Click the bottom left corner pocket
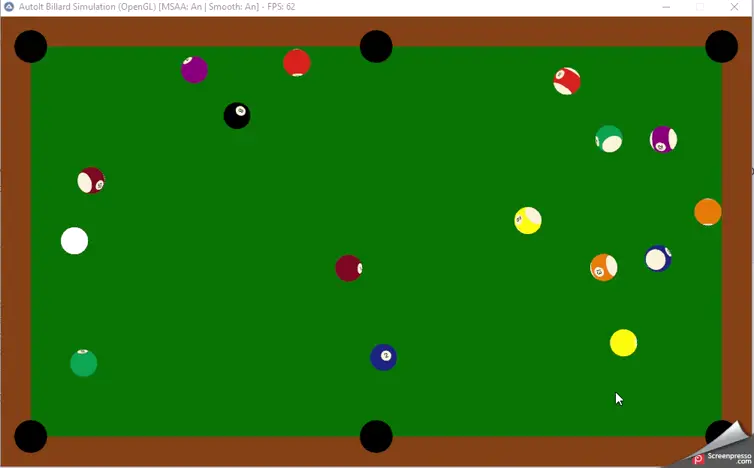The height and width of the screenshot is (468, 754). 31,436
